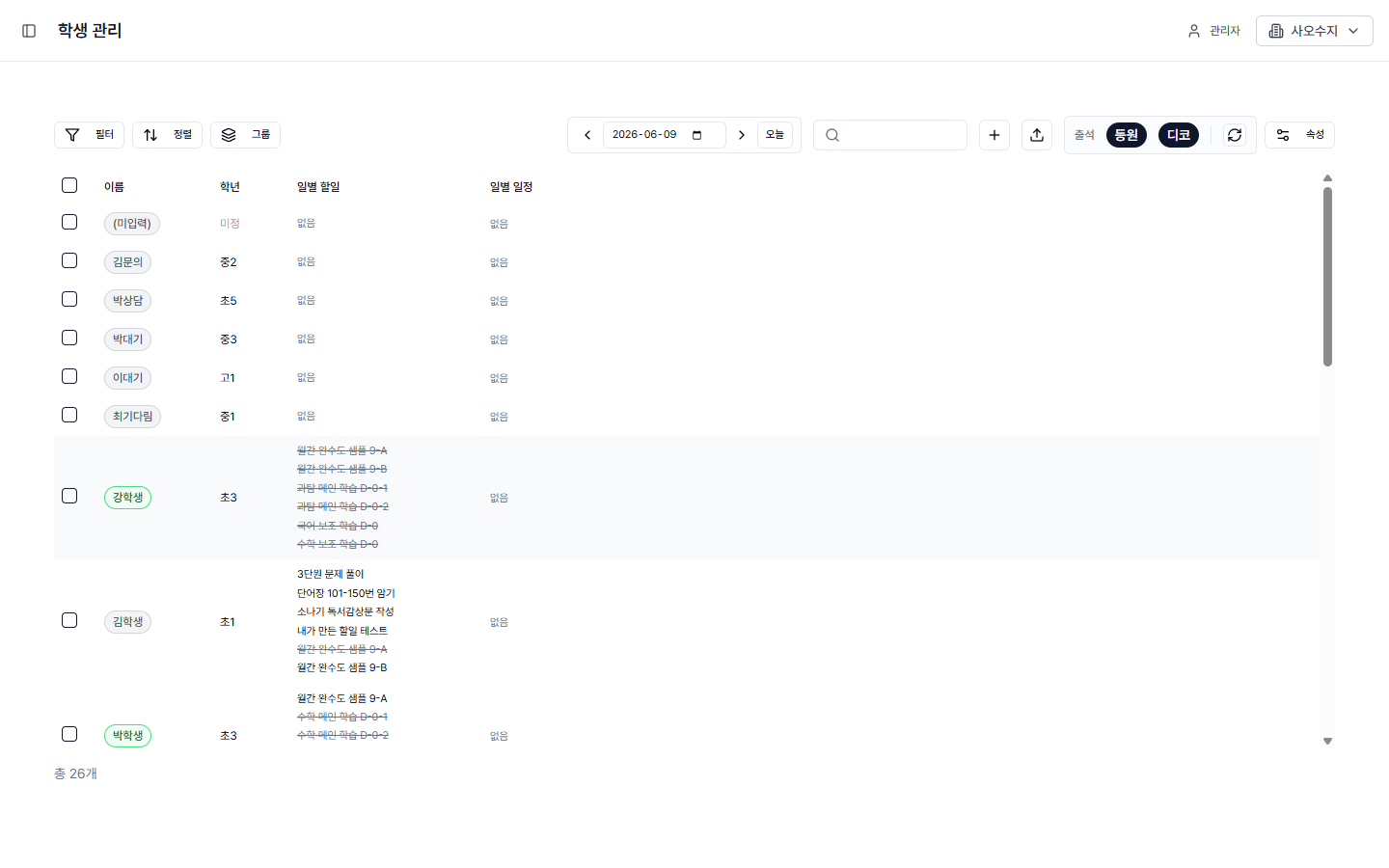Screen dimensions: 1389x868
Task: Select the 등원 attendance pill
Action: coord(1127,135)
